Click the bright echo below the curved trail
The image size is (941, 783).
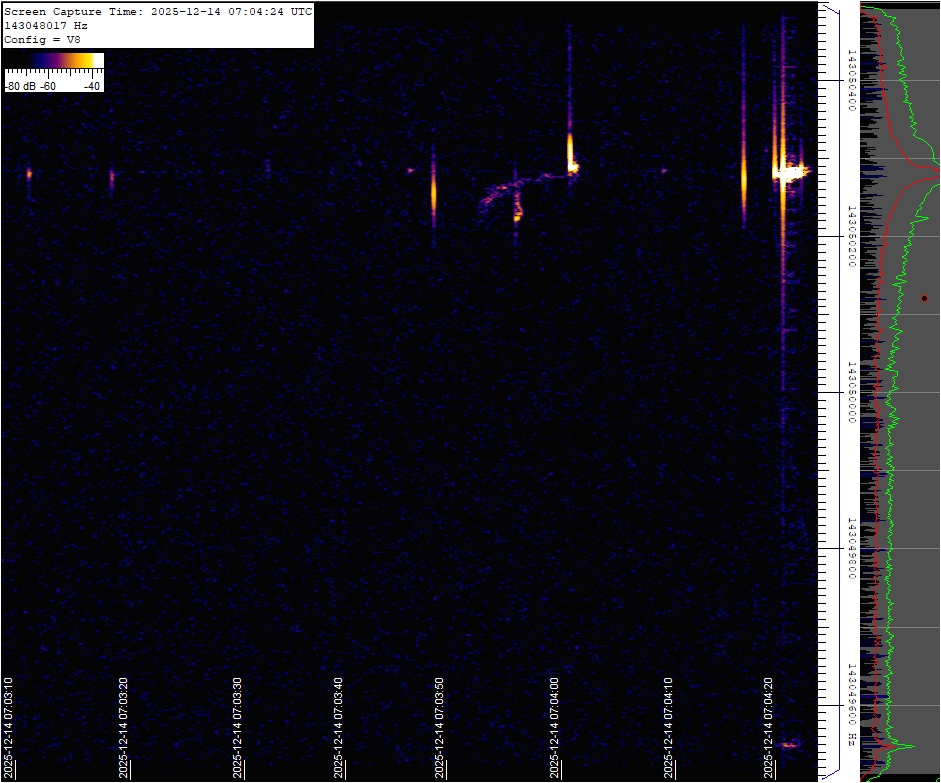click(517, 210)
